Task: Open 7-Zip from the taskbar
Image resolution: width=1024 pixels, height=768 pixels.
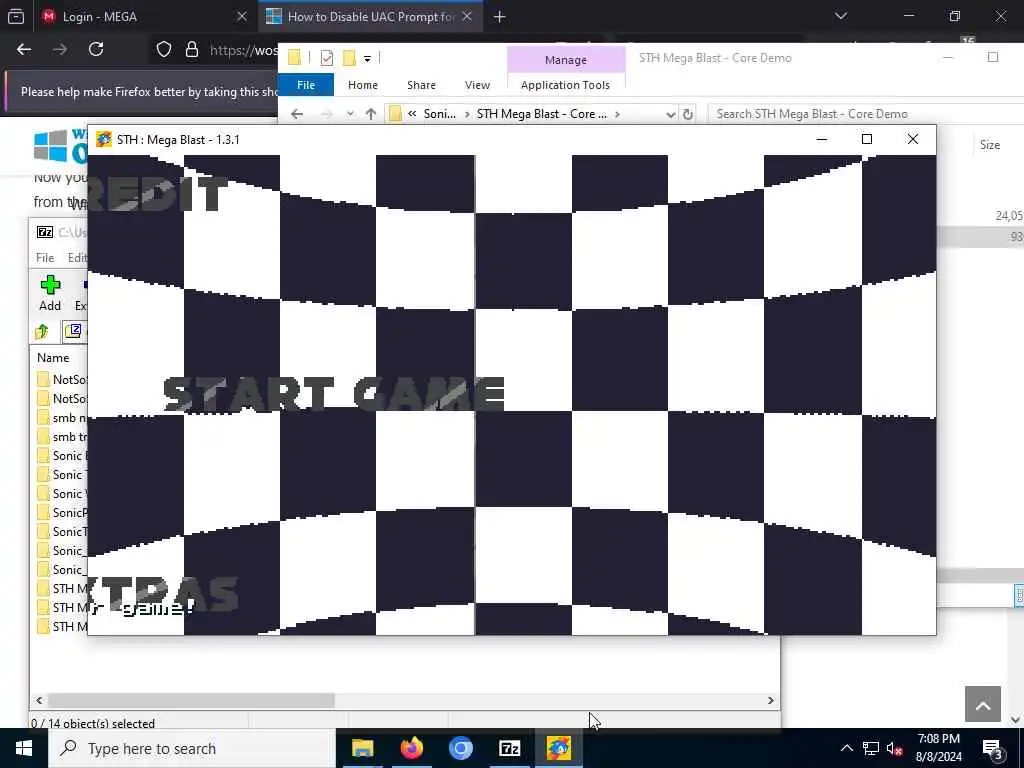Action: [x=509, y=748]
